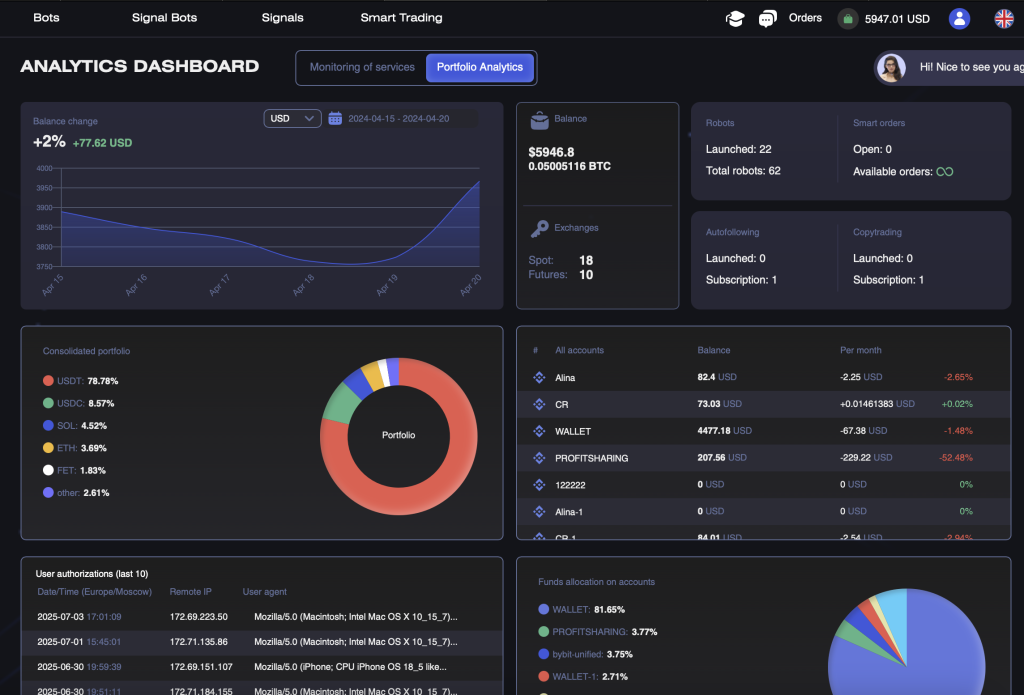The image size is (1024, 695).
Task: Click the Funds allocation pie chart
Action: pyautogui.click(x=906, y=642)
